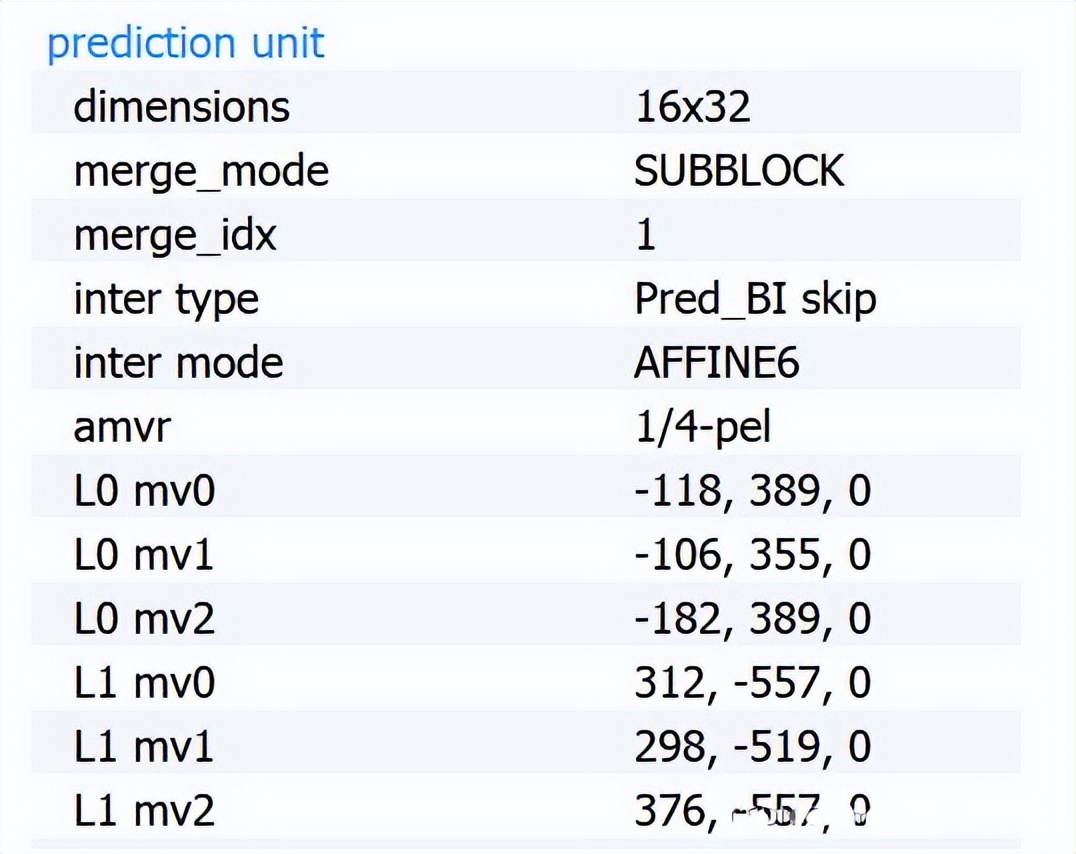Select the amvr property label
Screen dimensions: 1076x854
(122, 427)
